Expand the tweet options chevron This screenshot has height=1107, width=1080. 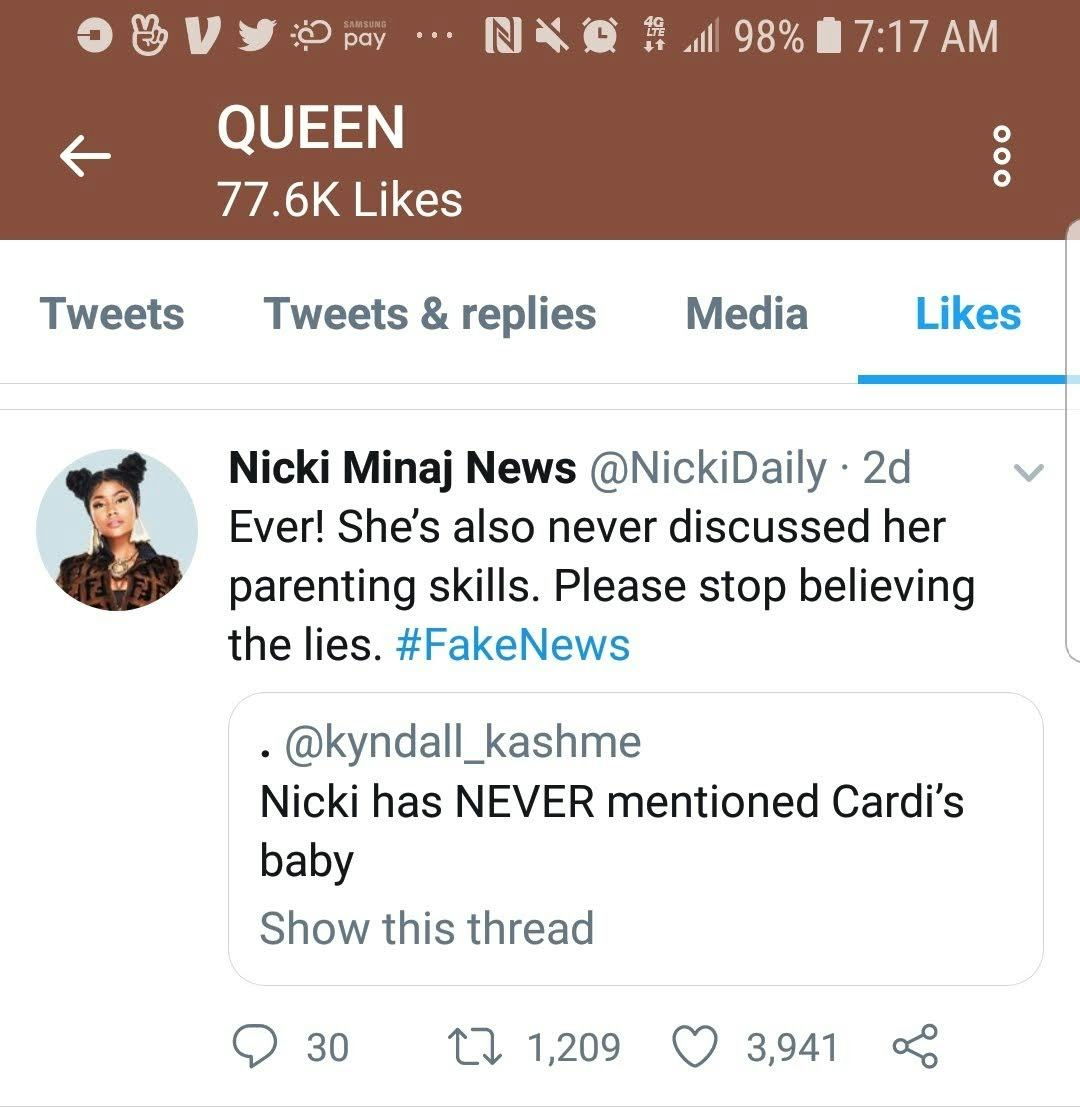click(x=1028, y=472)
